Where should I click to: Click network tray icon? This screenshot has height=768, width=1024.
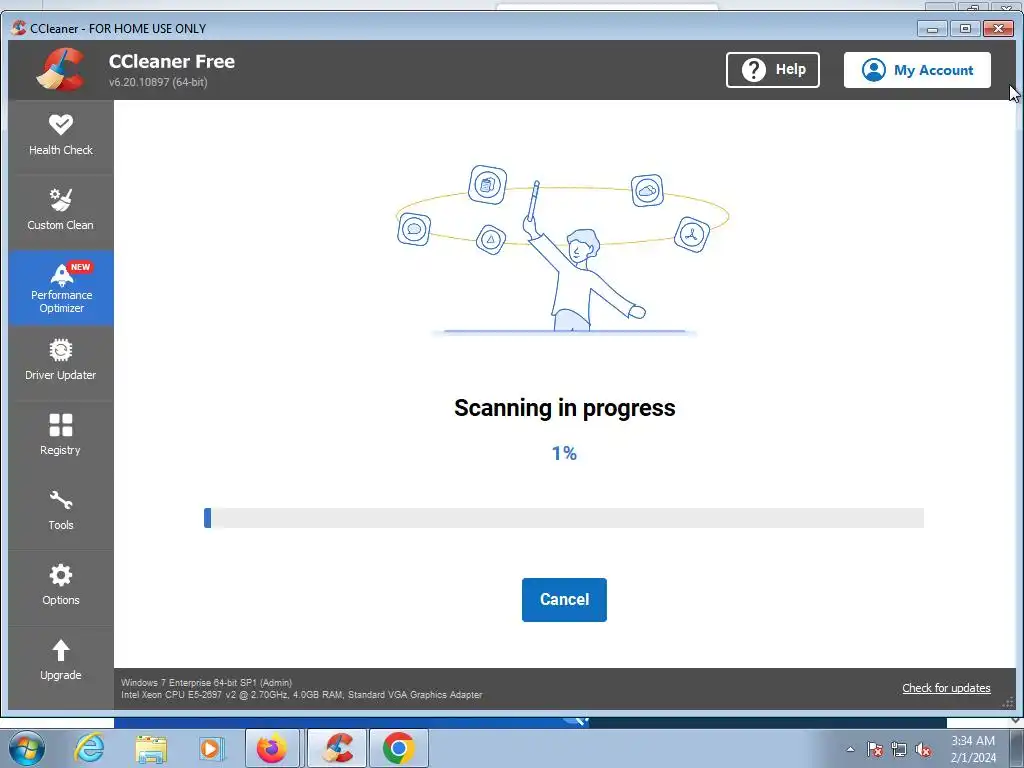(899, 749)
